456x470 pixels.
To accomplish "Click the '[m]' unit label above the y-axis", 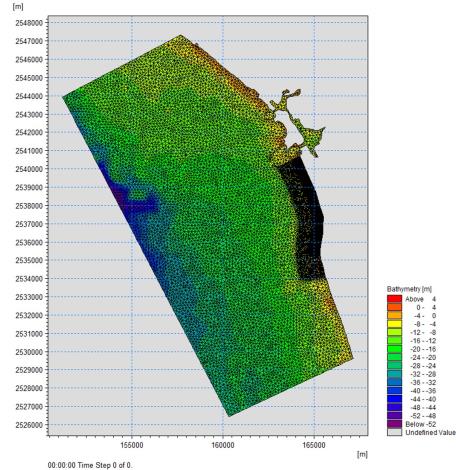I will click(18, 6).
